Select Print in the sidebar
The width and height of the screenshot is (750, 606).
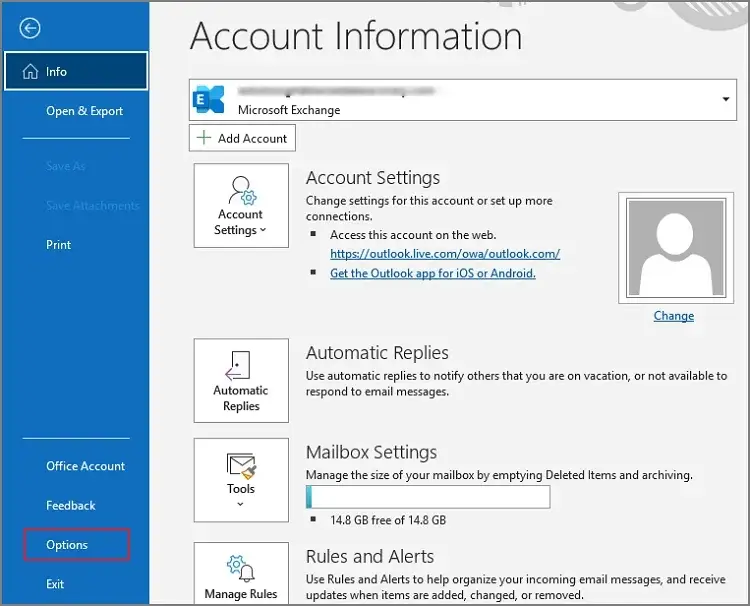pyautogui.click(x=59, y=245)
